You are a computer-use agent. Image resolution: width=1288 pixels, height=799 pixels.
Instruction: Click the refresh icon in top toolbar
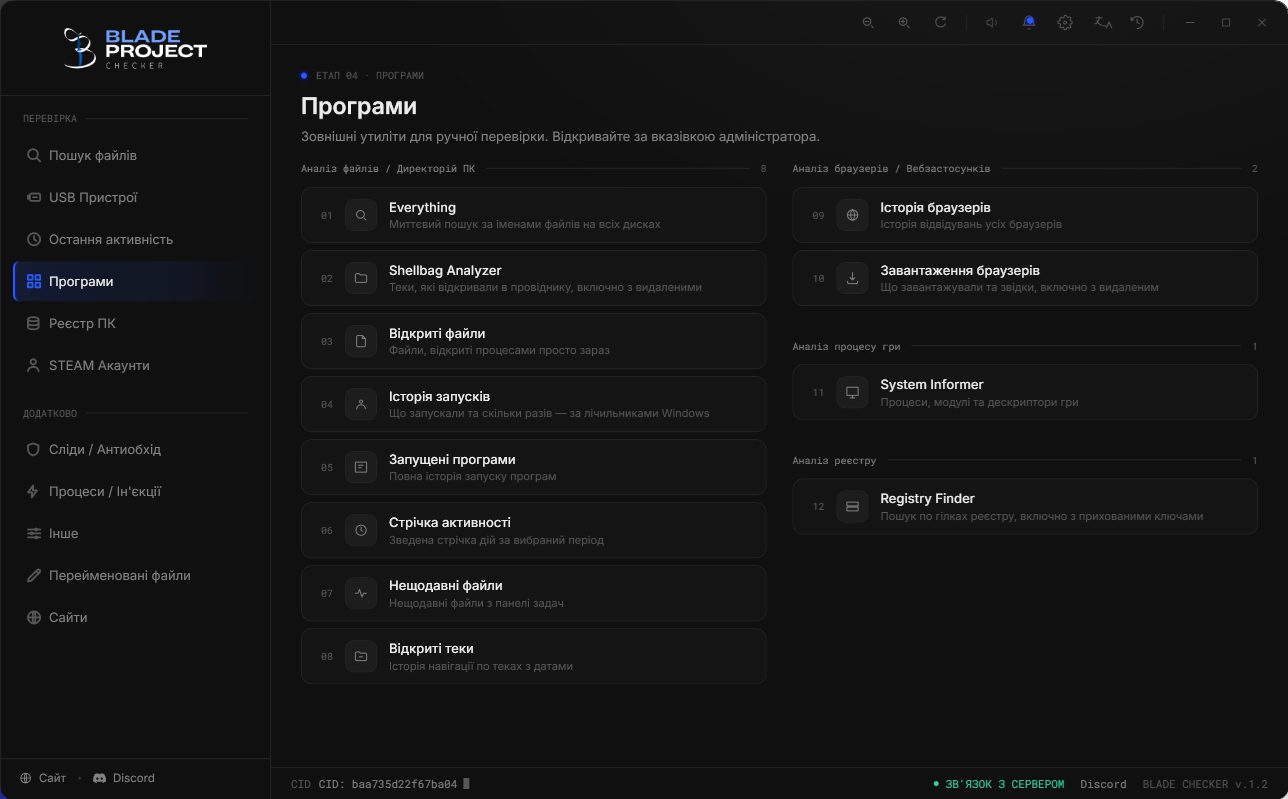[940, 22]
